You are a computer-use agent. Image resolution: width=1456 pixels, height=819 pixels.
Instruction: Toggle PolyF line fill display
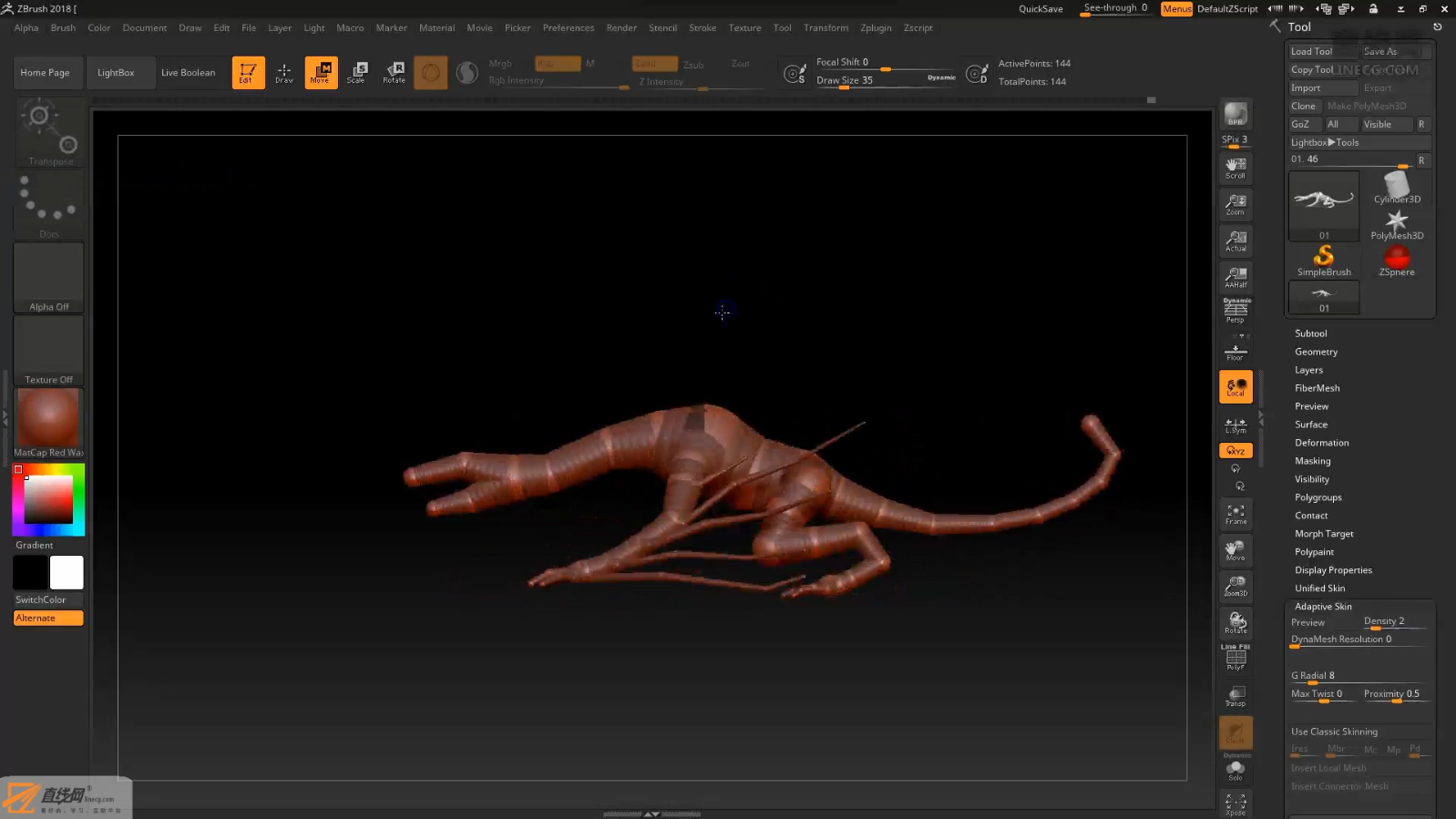coord(1236,658)
